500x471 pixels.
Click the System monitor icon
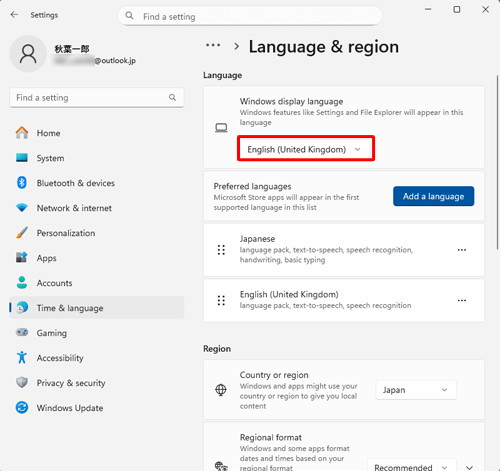(x=22, y=158)
